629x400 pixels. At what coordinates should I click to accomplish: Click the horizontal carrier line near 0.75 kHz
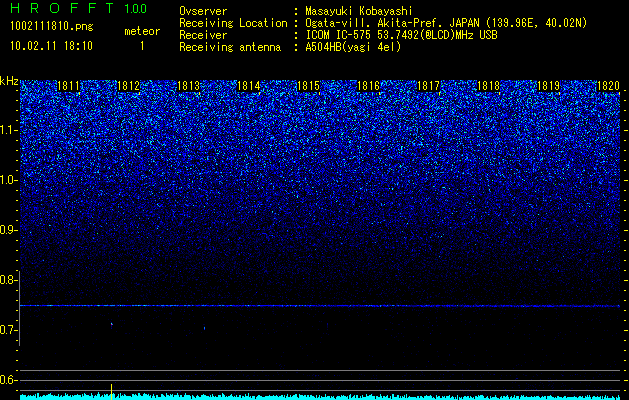(x=320, y=306)
